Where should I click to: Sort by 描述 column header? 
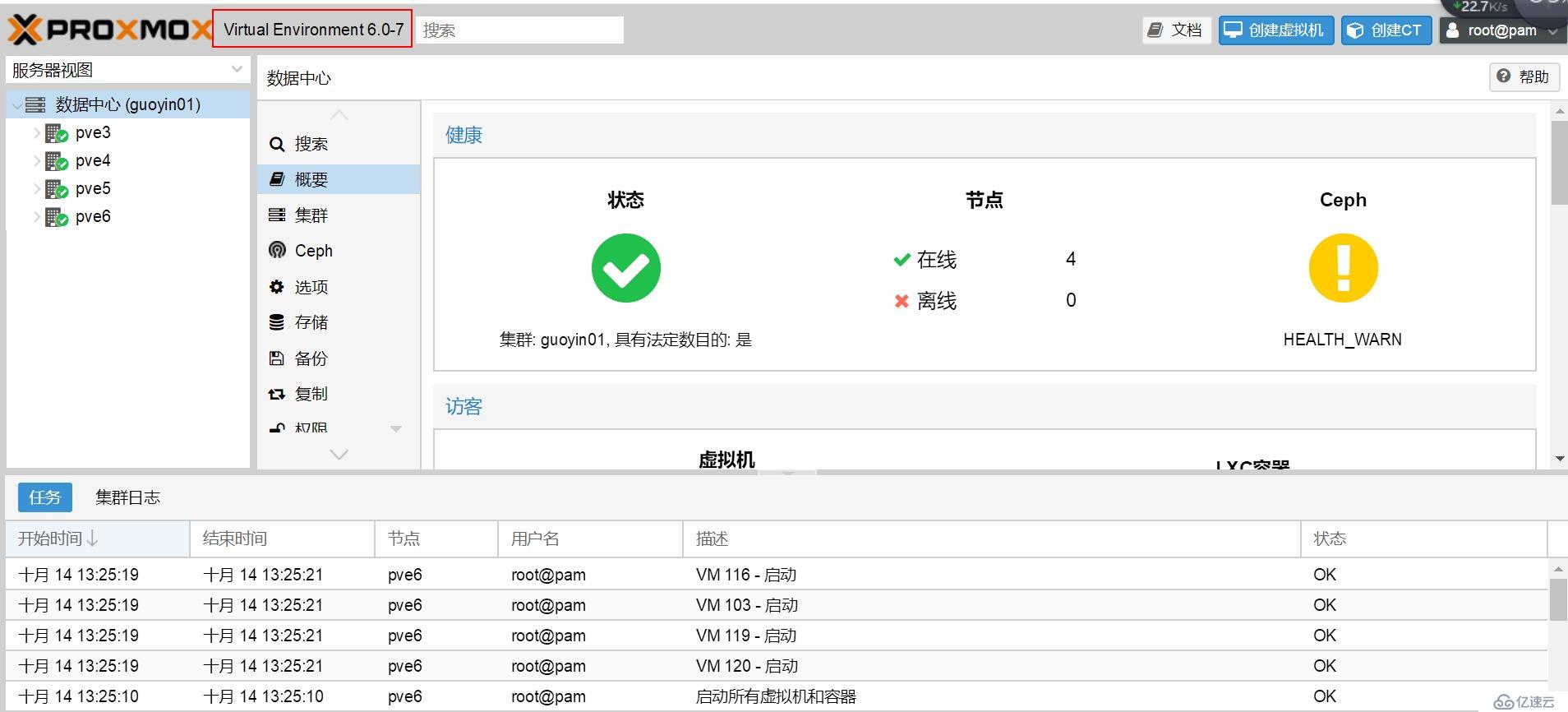point(992,539)
